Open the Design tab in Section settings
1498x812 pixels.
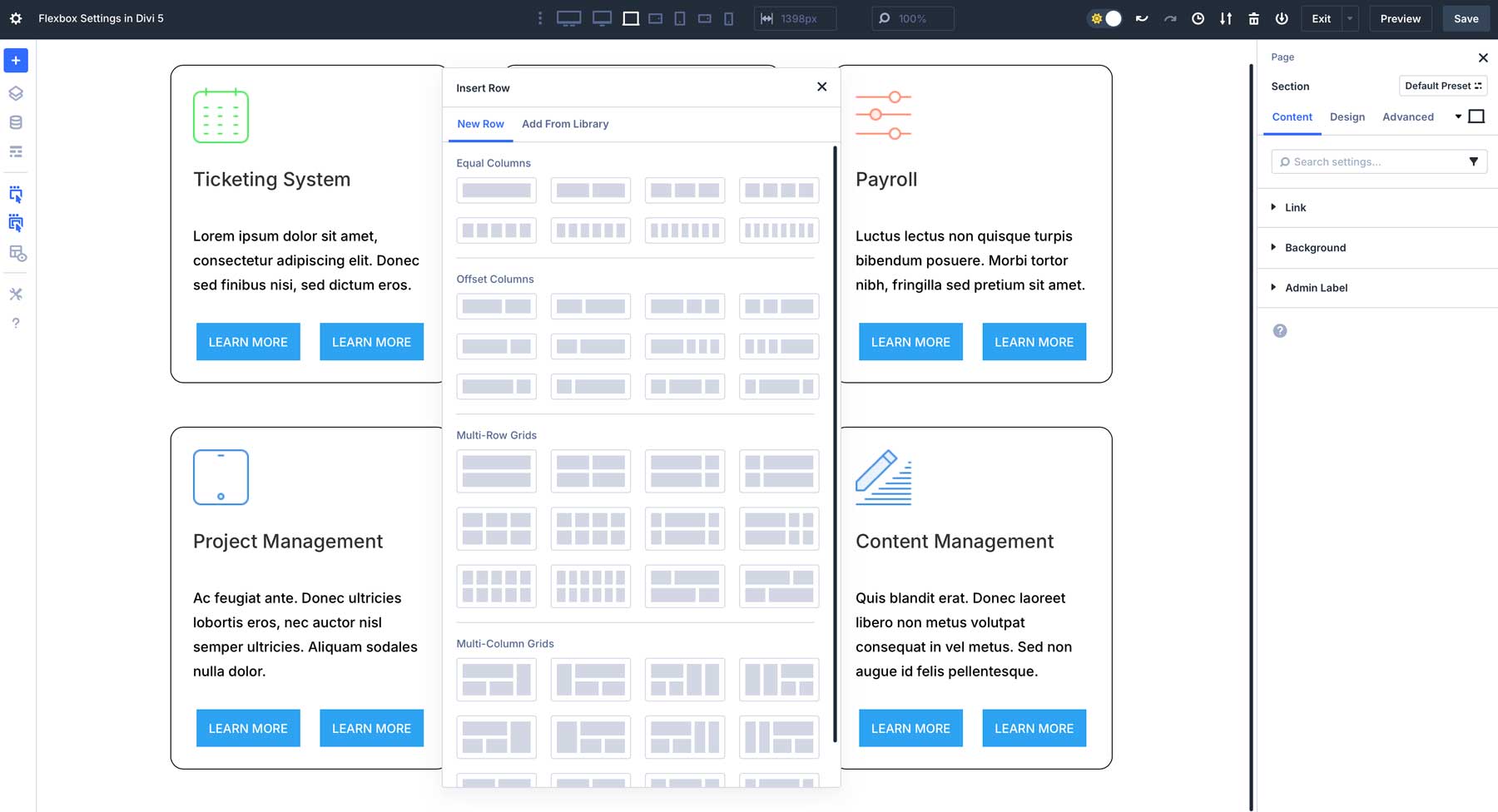(1347, 117)
